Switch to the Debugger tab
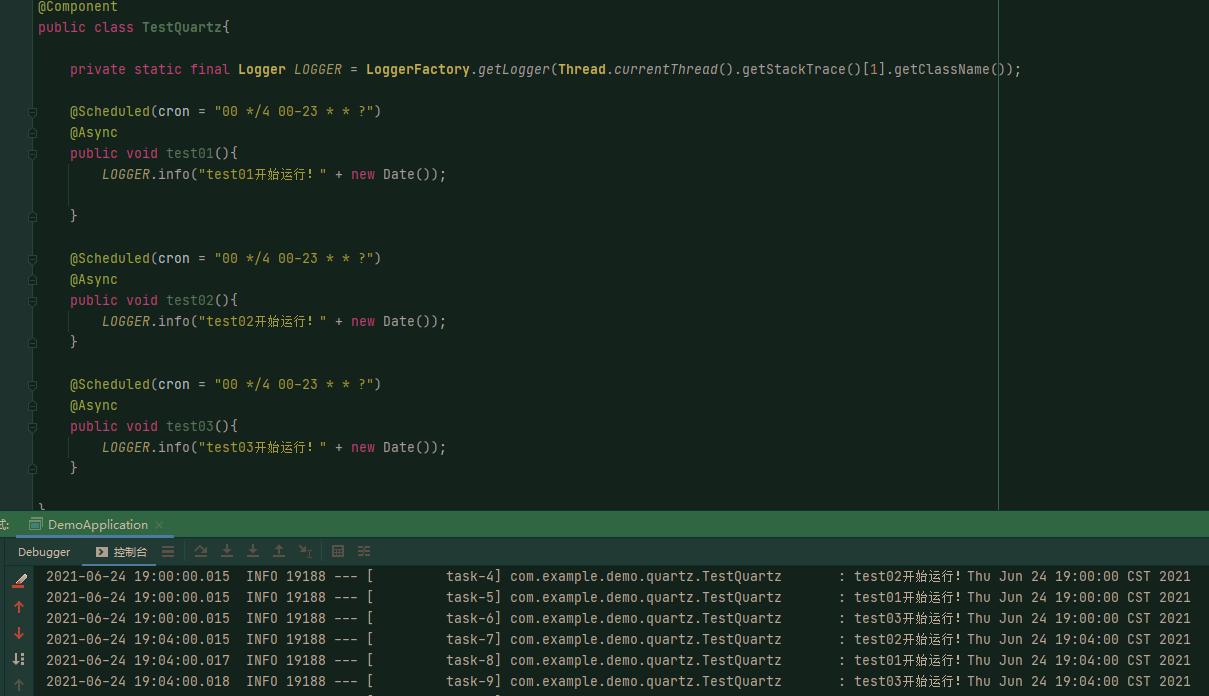The image size is (1209, 696). click(44, 552)
